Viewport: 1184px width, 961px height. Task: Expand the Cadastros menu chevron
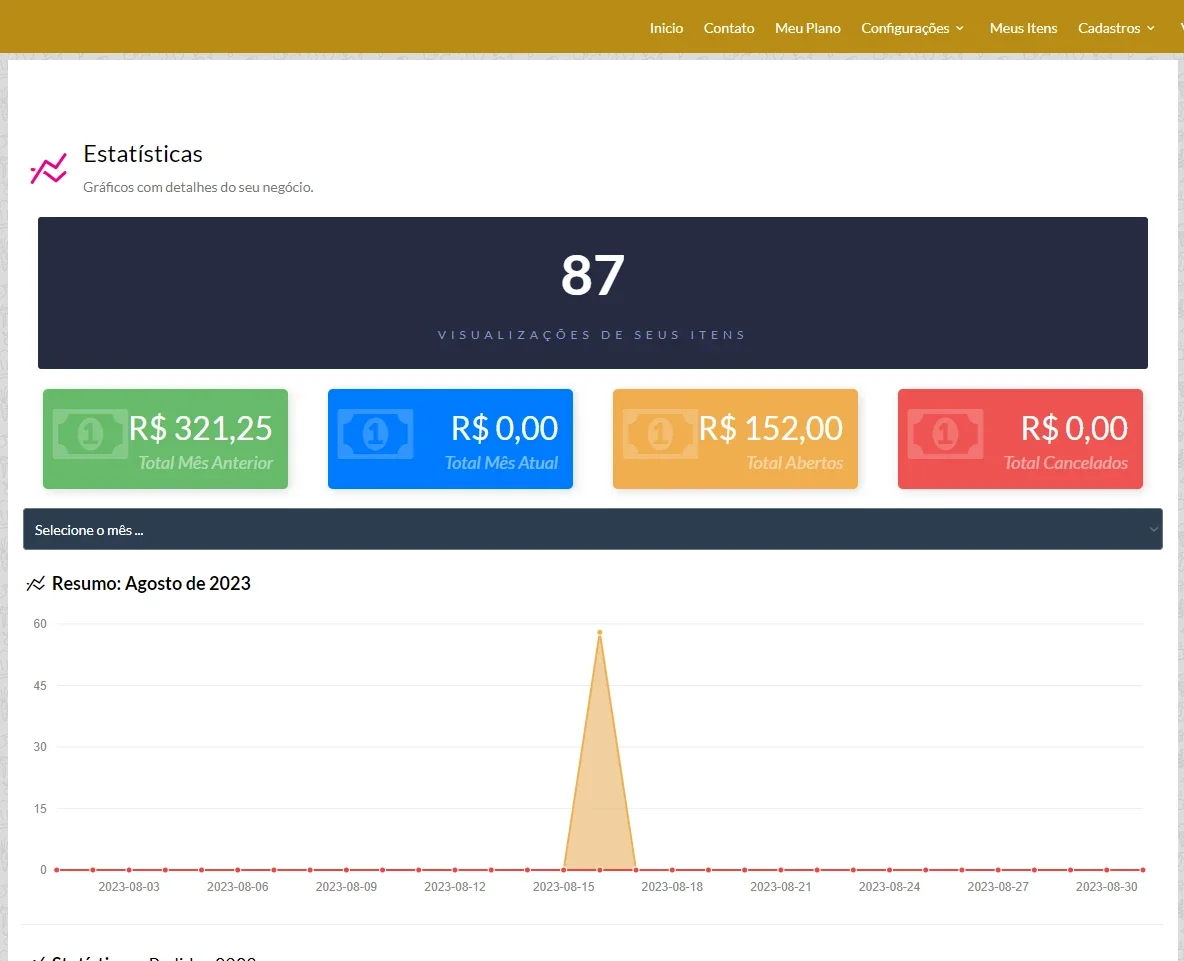[x=1151, y=28]
